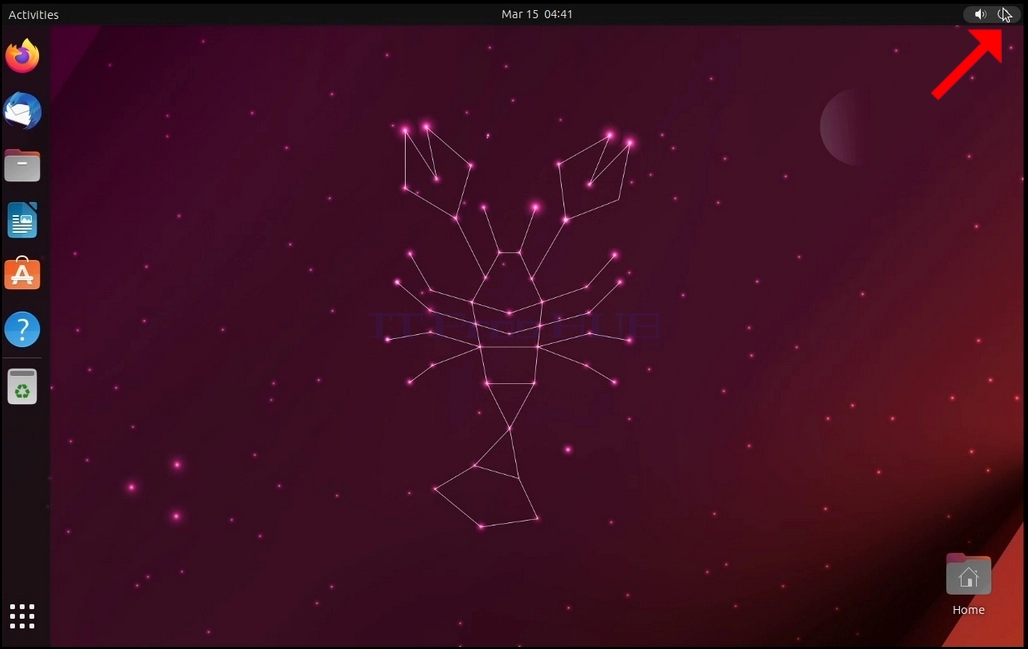Show Applications grid at dock bottom
The height and width of the screenshot is (649, 1028).
(x=22, y=616)
